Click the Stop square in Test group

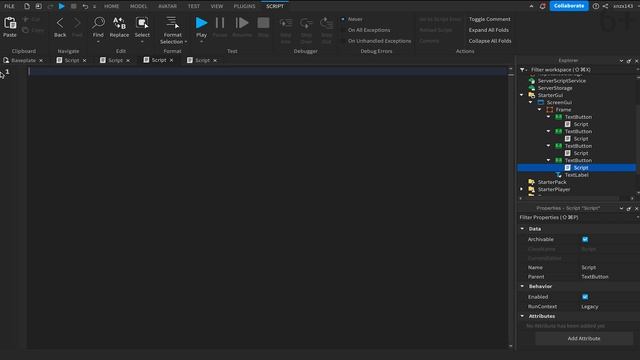263,23
